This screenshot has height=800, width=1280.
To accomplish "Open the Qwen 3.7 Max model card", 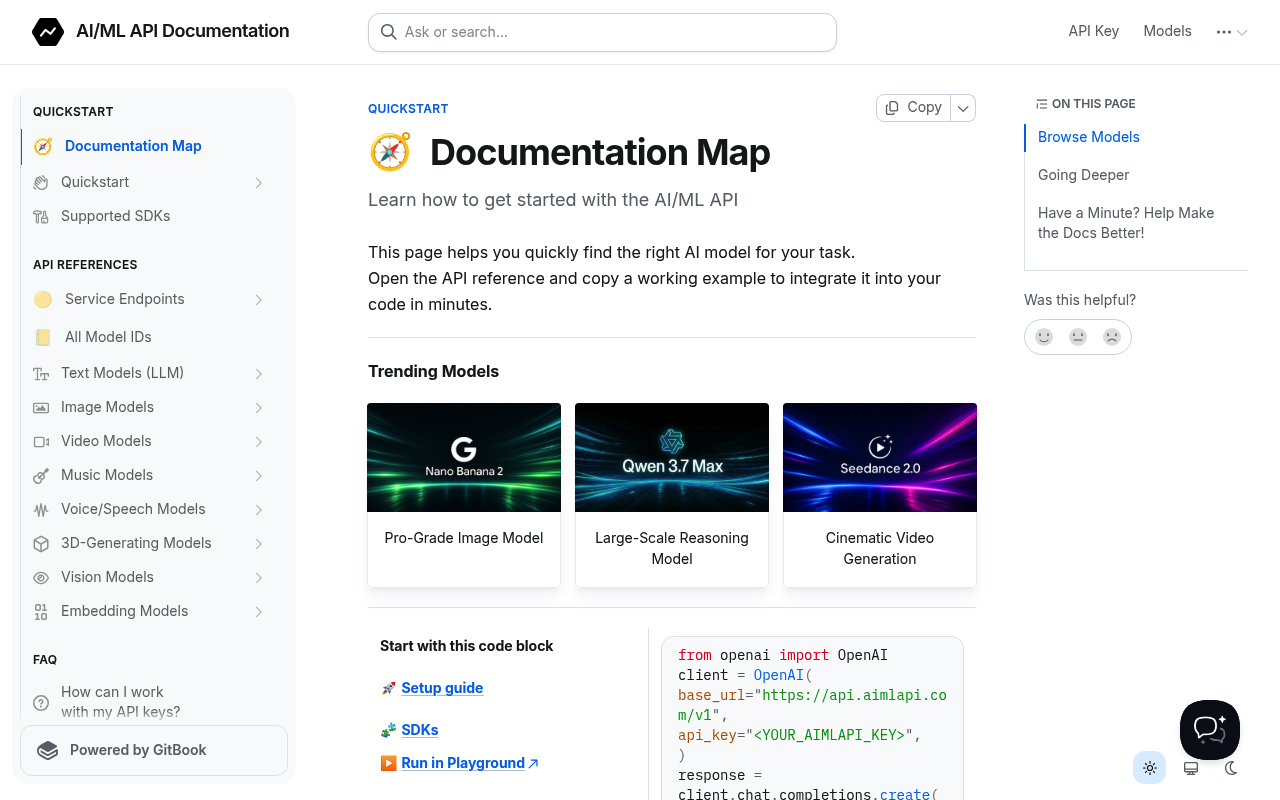I will coord(672,495).
